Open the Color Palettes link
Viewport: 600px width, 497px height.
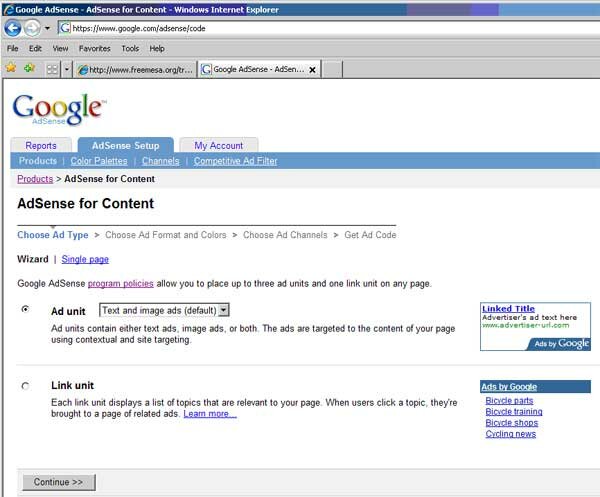[99, 161]
